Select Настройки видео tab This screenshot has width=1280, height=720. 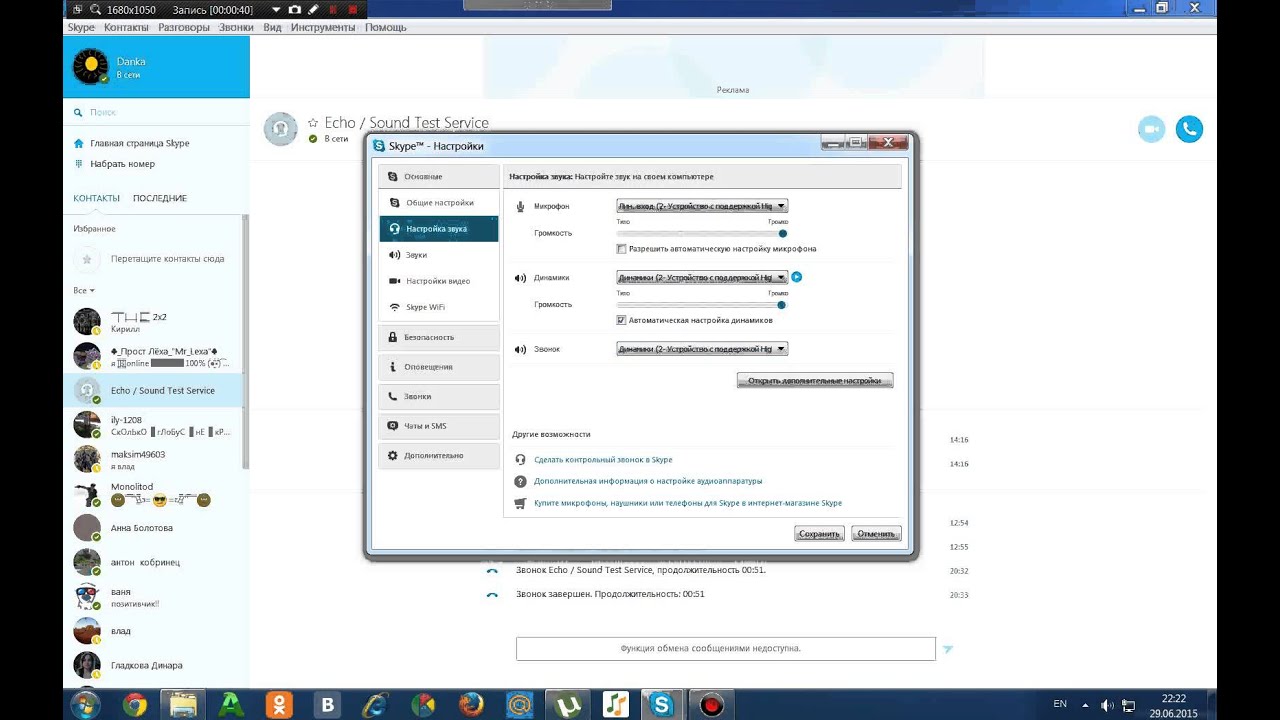click(438, 281)
